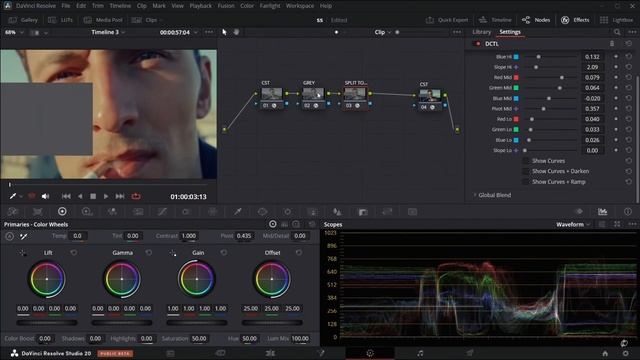The image size is (640, 360).
Task: Select the hand pan tool
Action: [x=236, y=32]
